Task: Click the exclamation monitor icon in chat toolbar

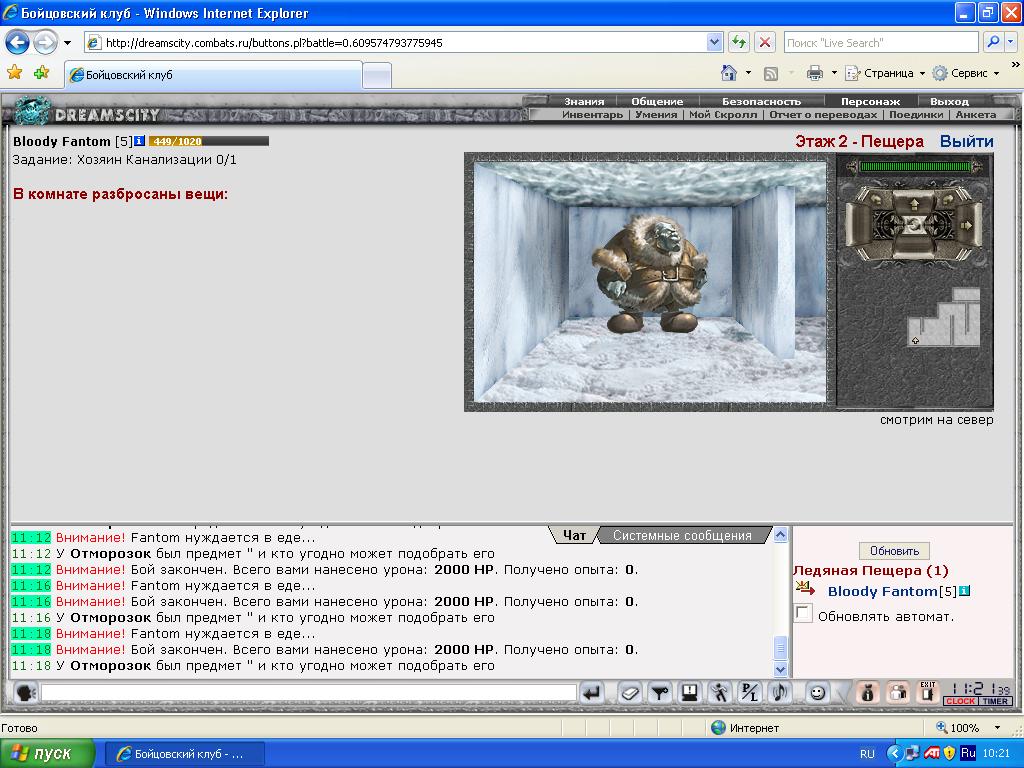Action: tap(690, 692)
